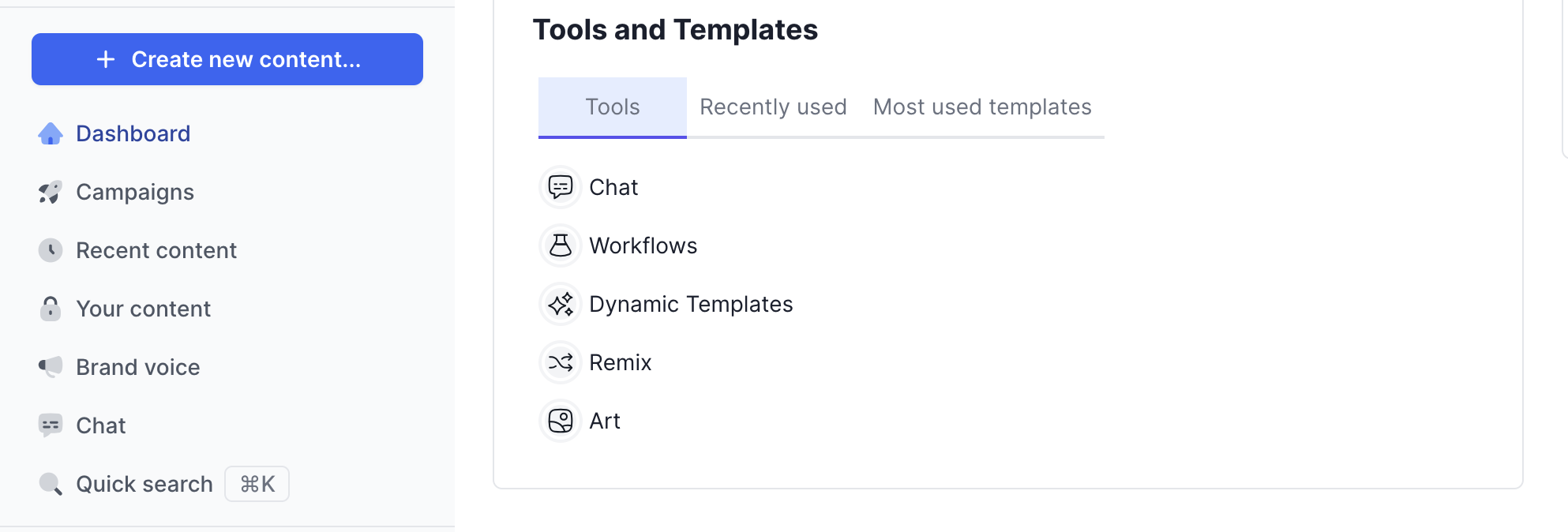
Task: Open Dashboard via the home icon
Action: pos(51,134)
